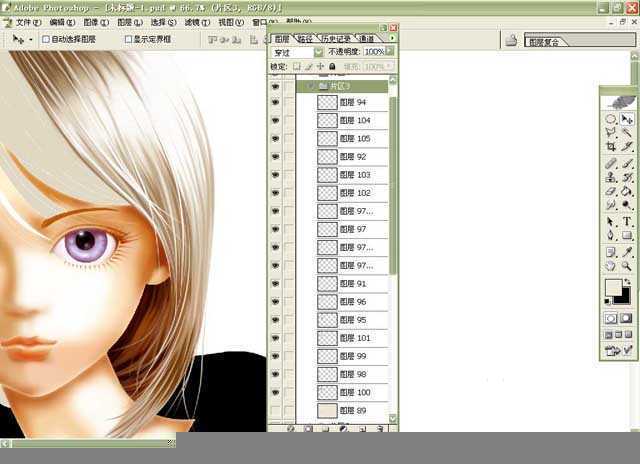
Task: Select the Clone Stamp tool
Action: tap(611, 177)
